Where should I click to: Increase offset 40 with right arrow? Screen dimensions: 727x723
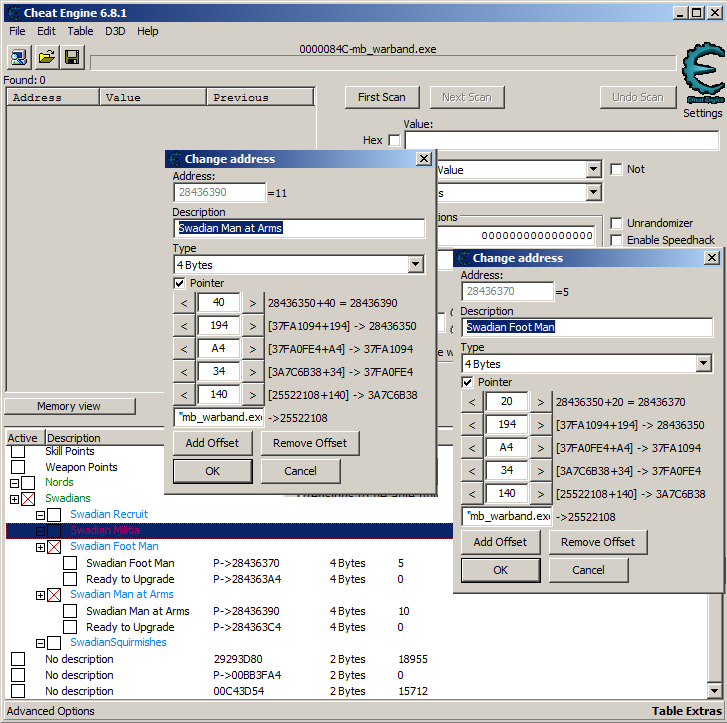tap(253, 303)
